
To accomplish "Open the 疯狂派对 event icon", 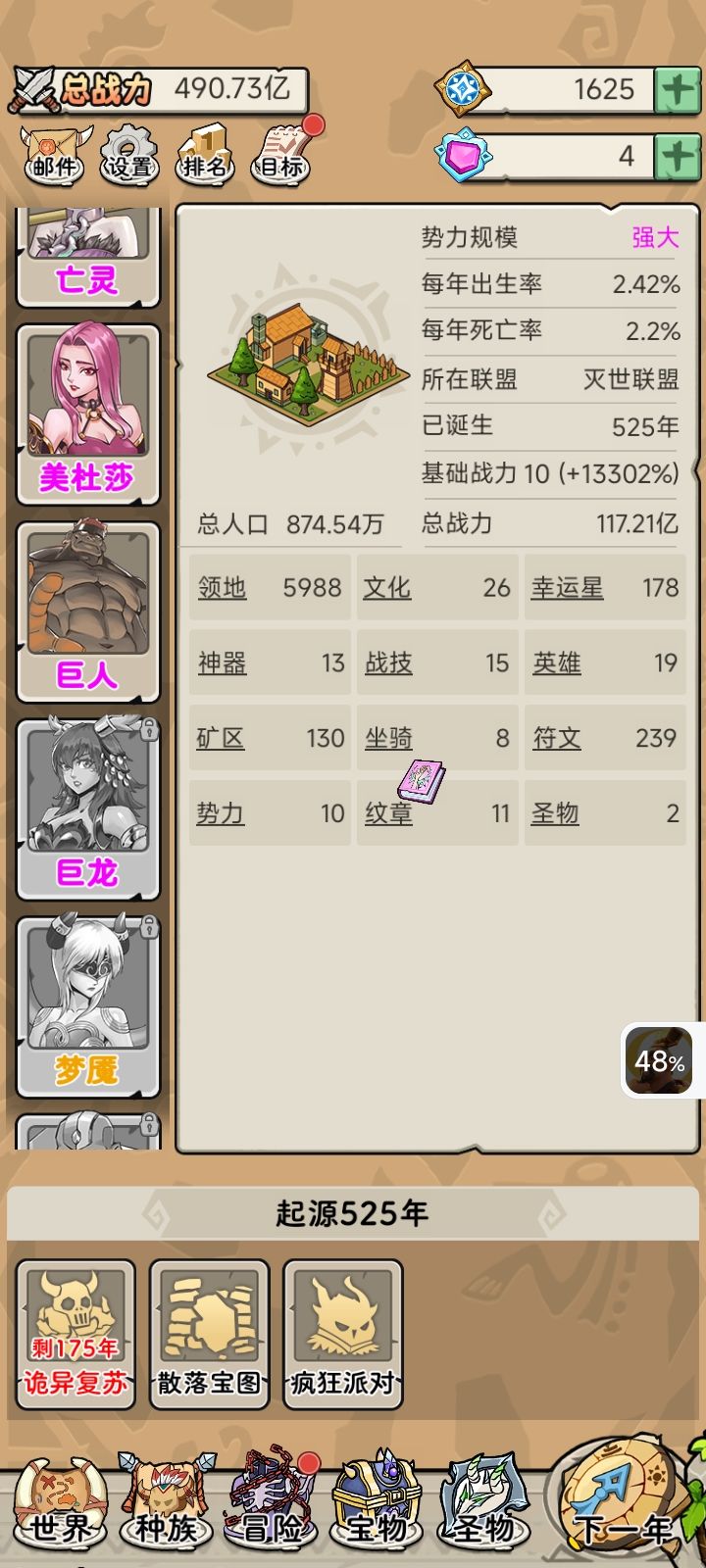I will 342,1334.
